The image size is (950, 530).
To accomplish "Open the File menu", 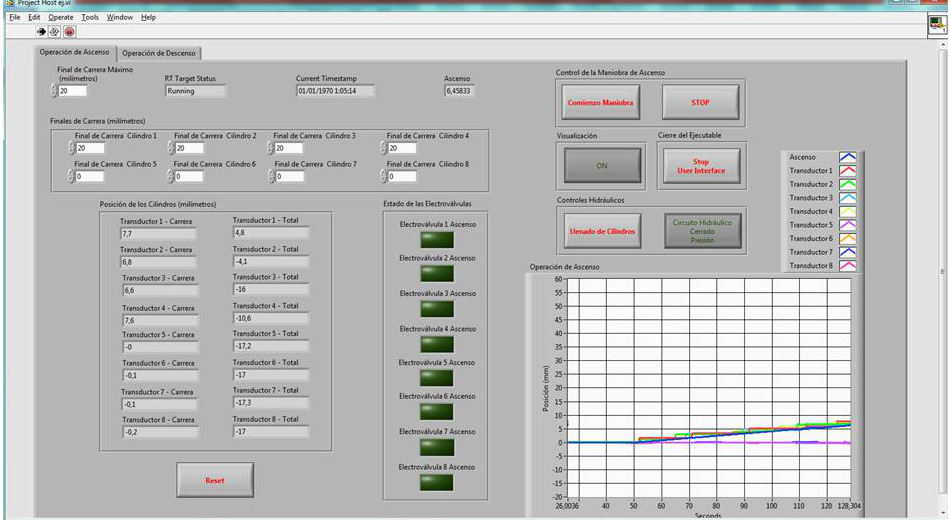I will tap(15, 18).
